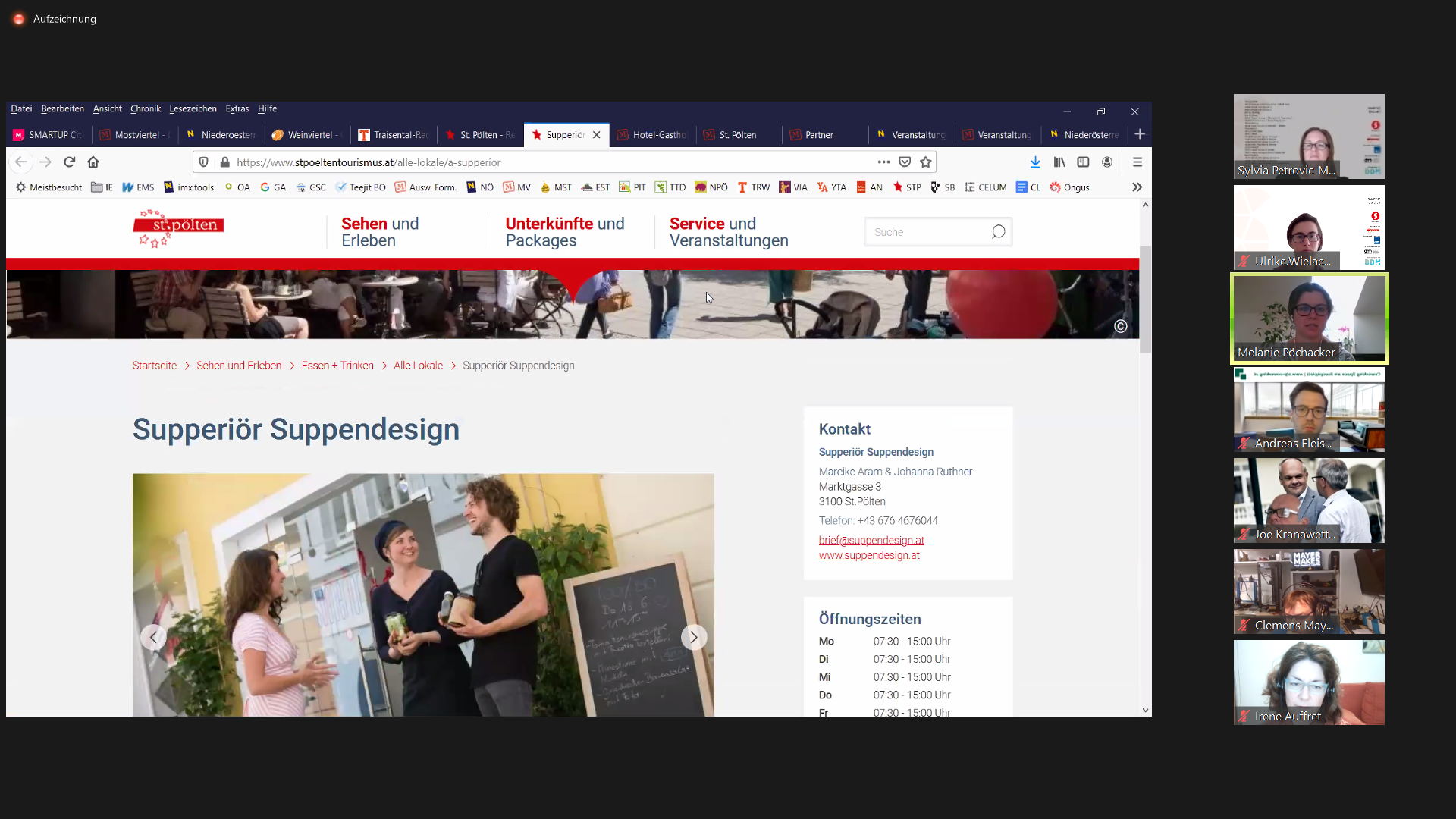The width and height of the screenshot is (1456, 819).
Task: Open page actions three-dots menu
Action: click(x=883, y=162)
